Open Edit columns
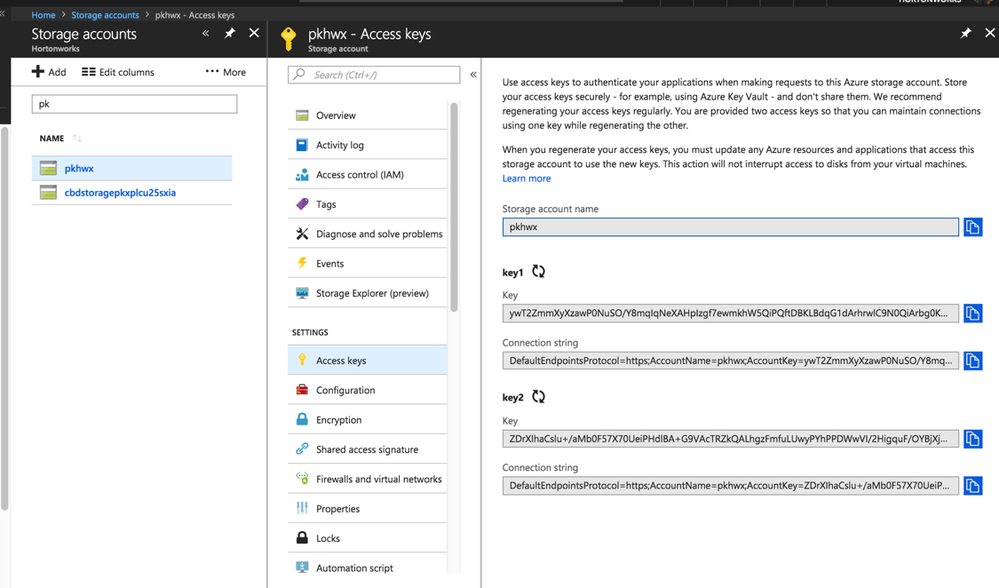 (x=118, y=72)
